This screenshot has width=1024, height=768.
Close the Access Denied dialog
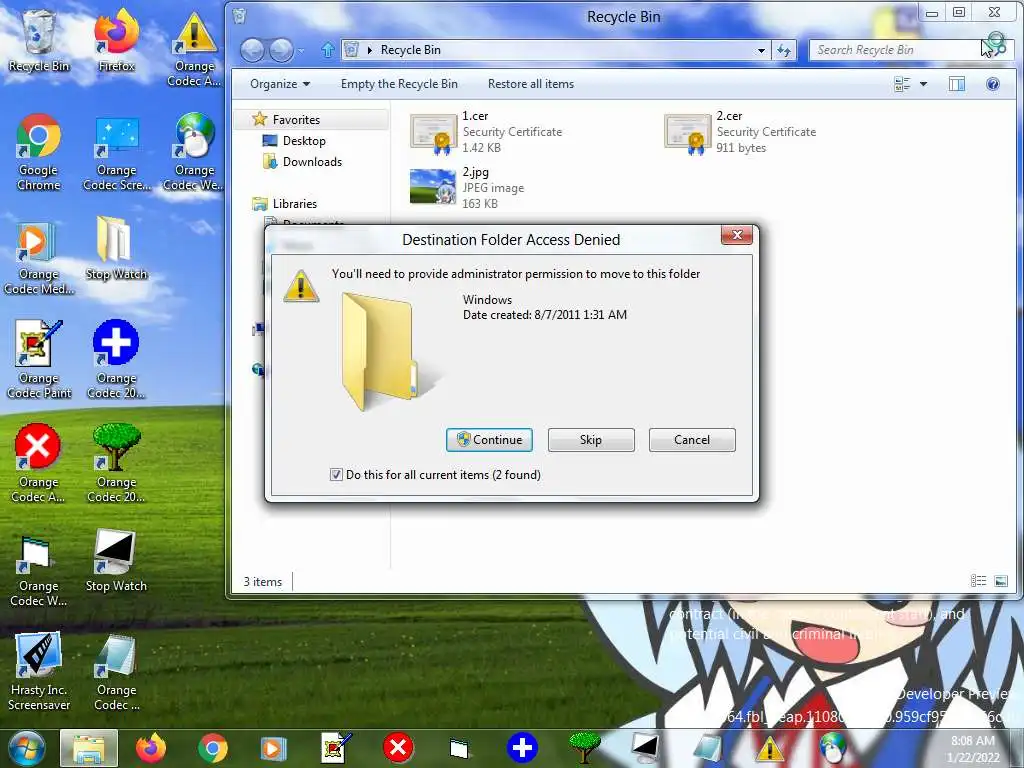[x=737, y=235]
